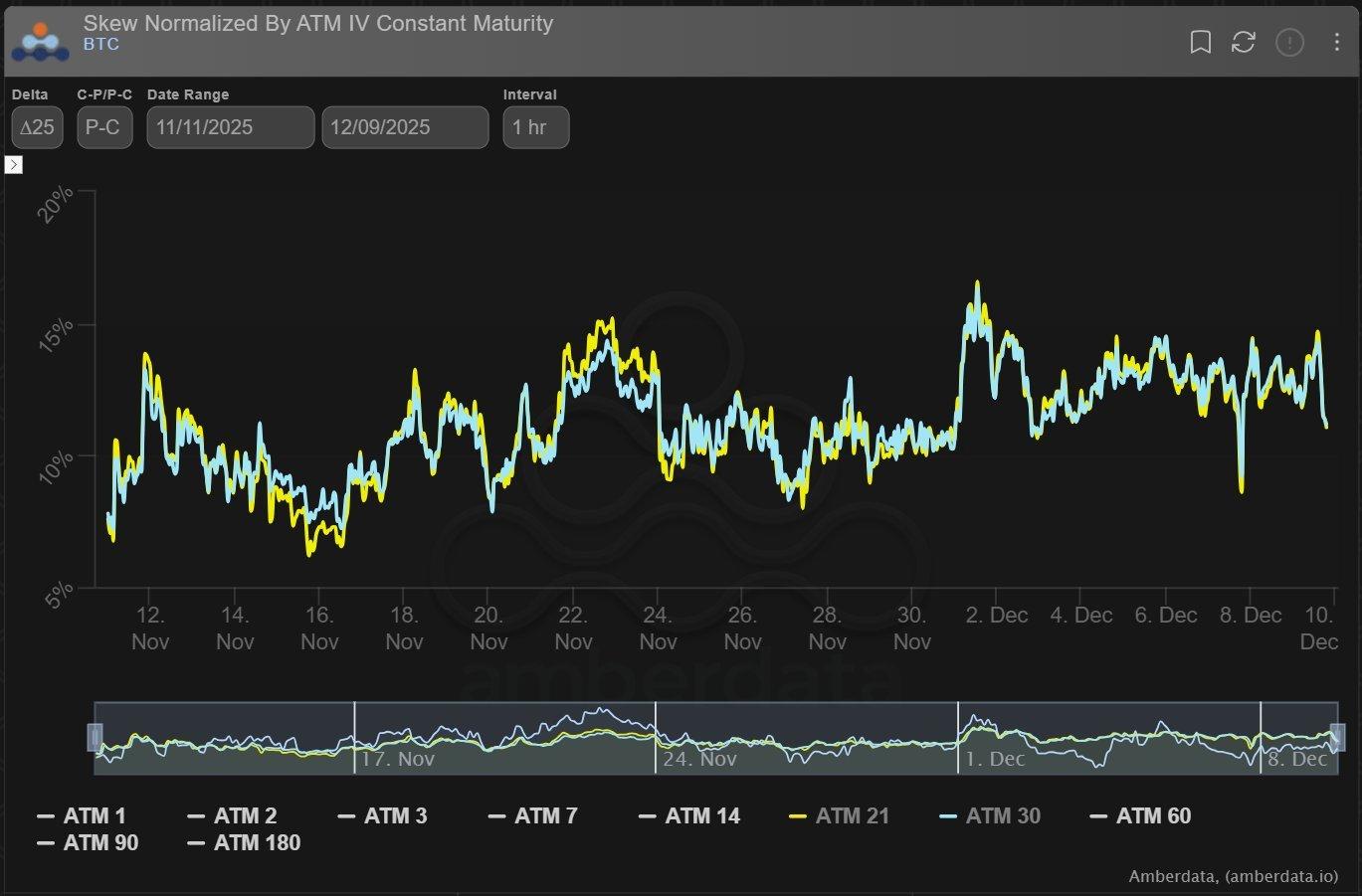Screen dimensions: 1362x896
Task: Open the three-dot options menu
Action: [x=1336, y=42]
